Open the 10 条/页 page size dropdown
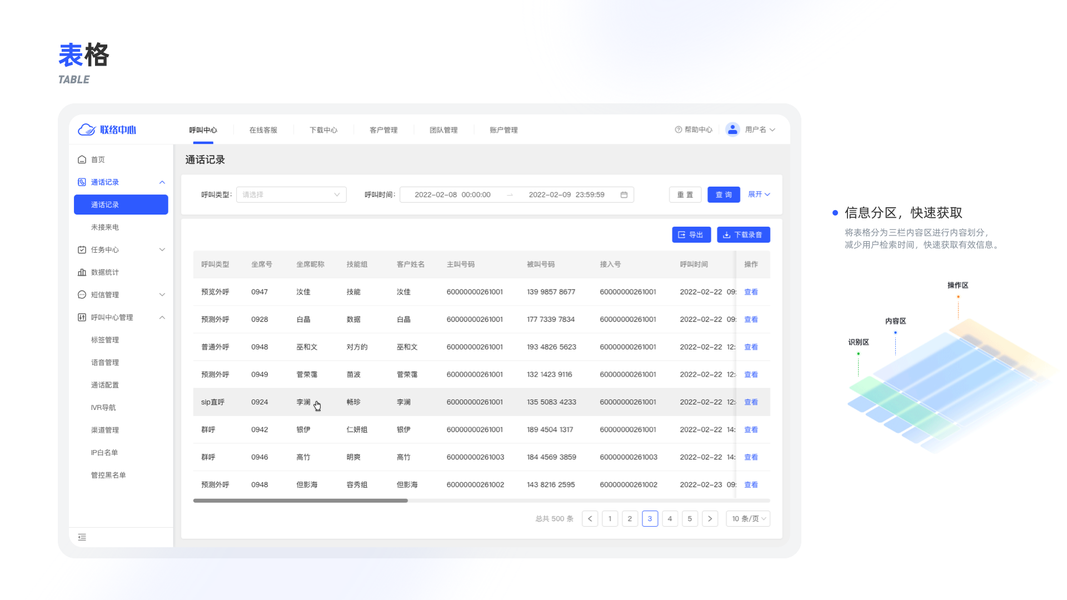 pyautogui.click(x=748, y=518)
